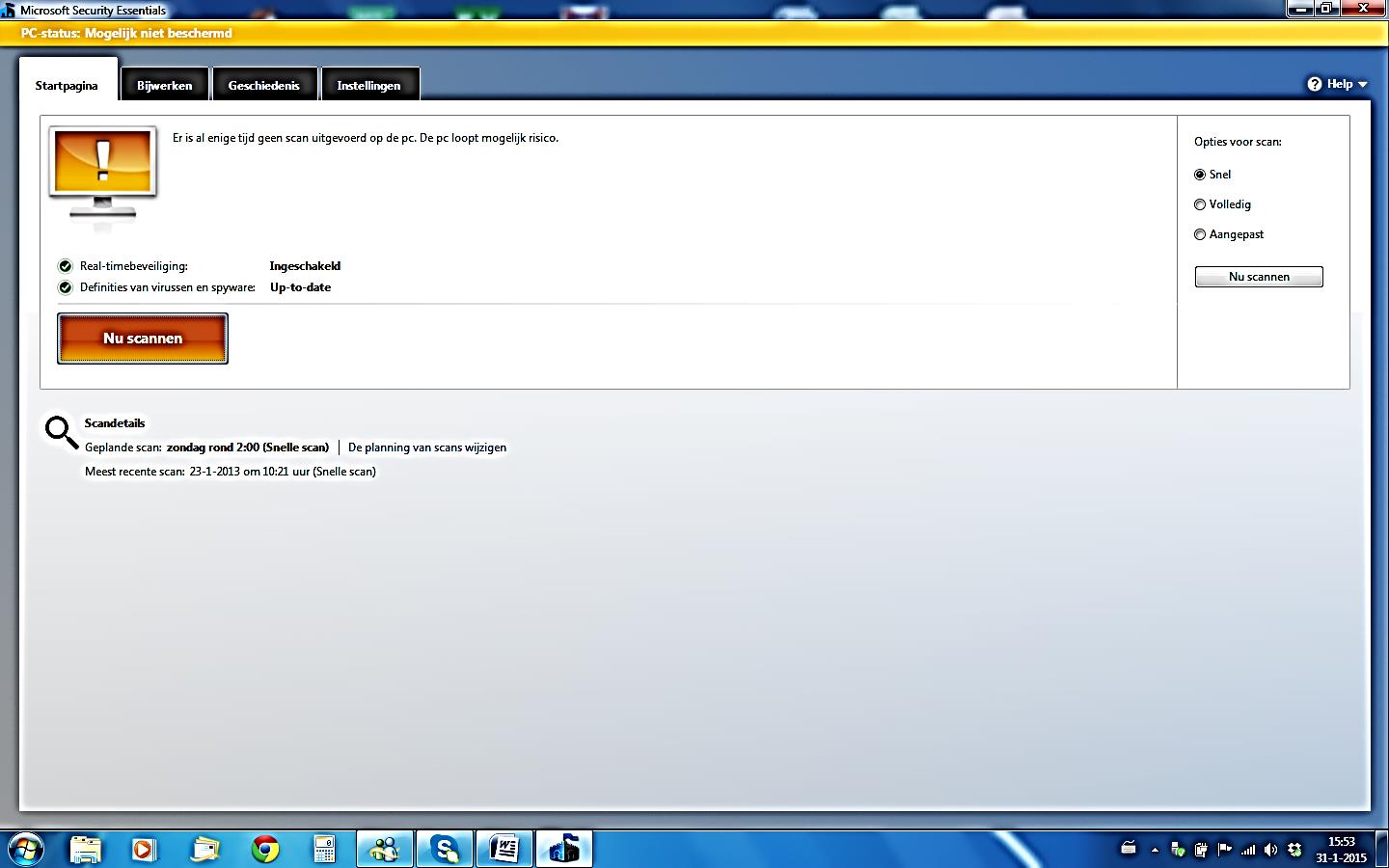This screenshot has width=1389, height=868.
Task: Click the power plug tray icon
Action: click(x=1201, y=850)
